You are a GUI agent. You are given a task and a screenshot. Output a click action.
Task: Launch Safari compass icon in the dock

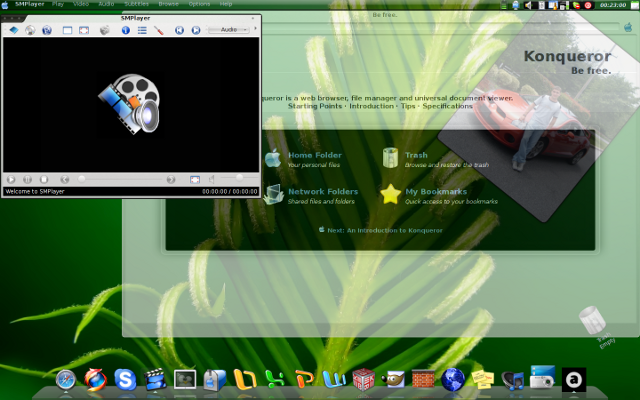pos(66,380)
